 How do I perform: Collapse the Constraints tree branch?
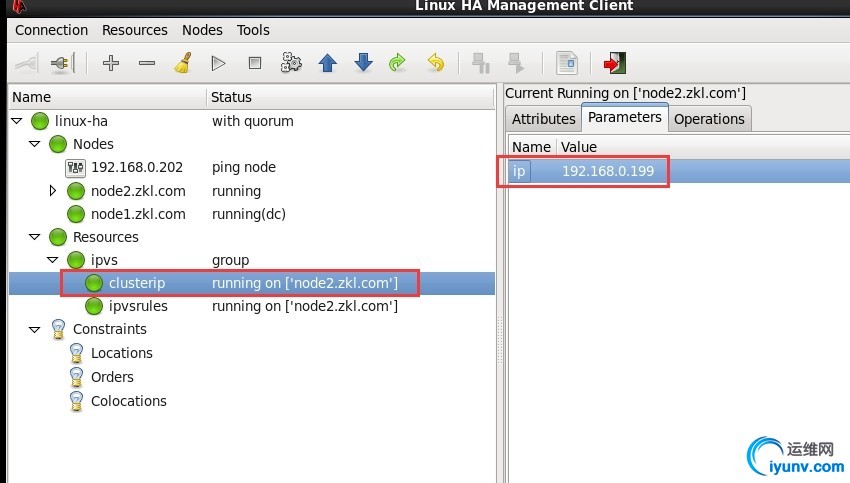pos(35,329)
